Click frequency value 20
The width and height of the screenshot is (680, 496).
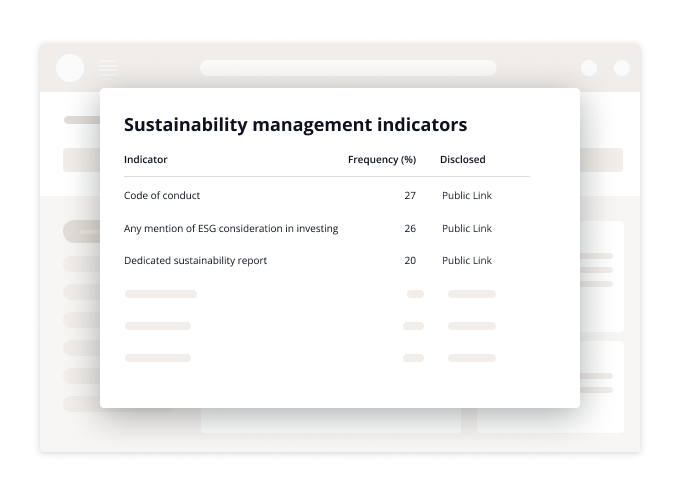[410, 261]
